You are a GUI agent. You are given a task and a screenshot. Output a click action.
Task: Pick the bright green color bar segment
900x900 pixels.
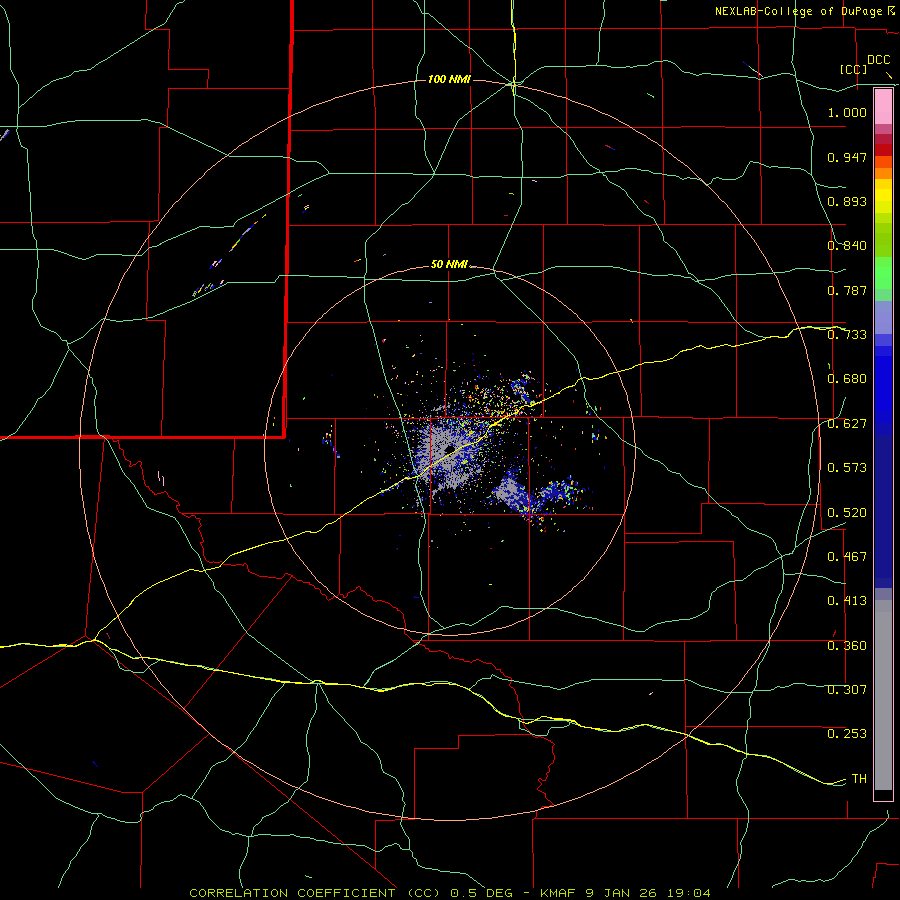883,273
